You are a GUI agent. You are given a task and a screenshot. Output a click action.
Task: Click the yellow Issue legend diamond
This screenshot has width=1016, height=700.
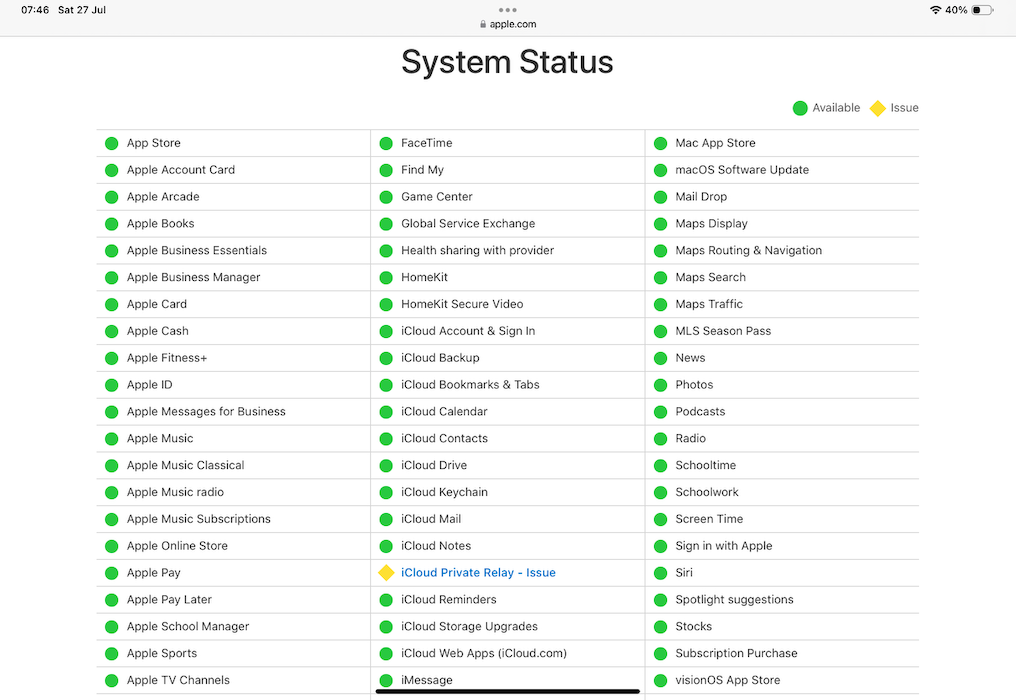pyautogui.click(x=877, y=108)
